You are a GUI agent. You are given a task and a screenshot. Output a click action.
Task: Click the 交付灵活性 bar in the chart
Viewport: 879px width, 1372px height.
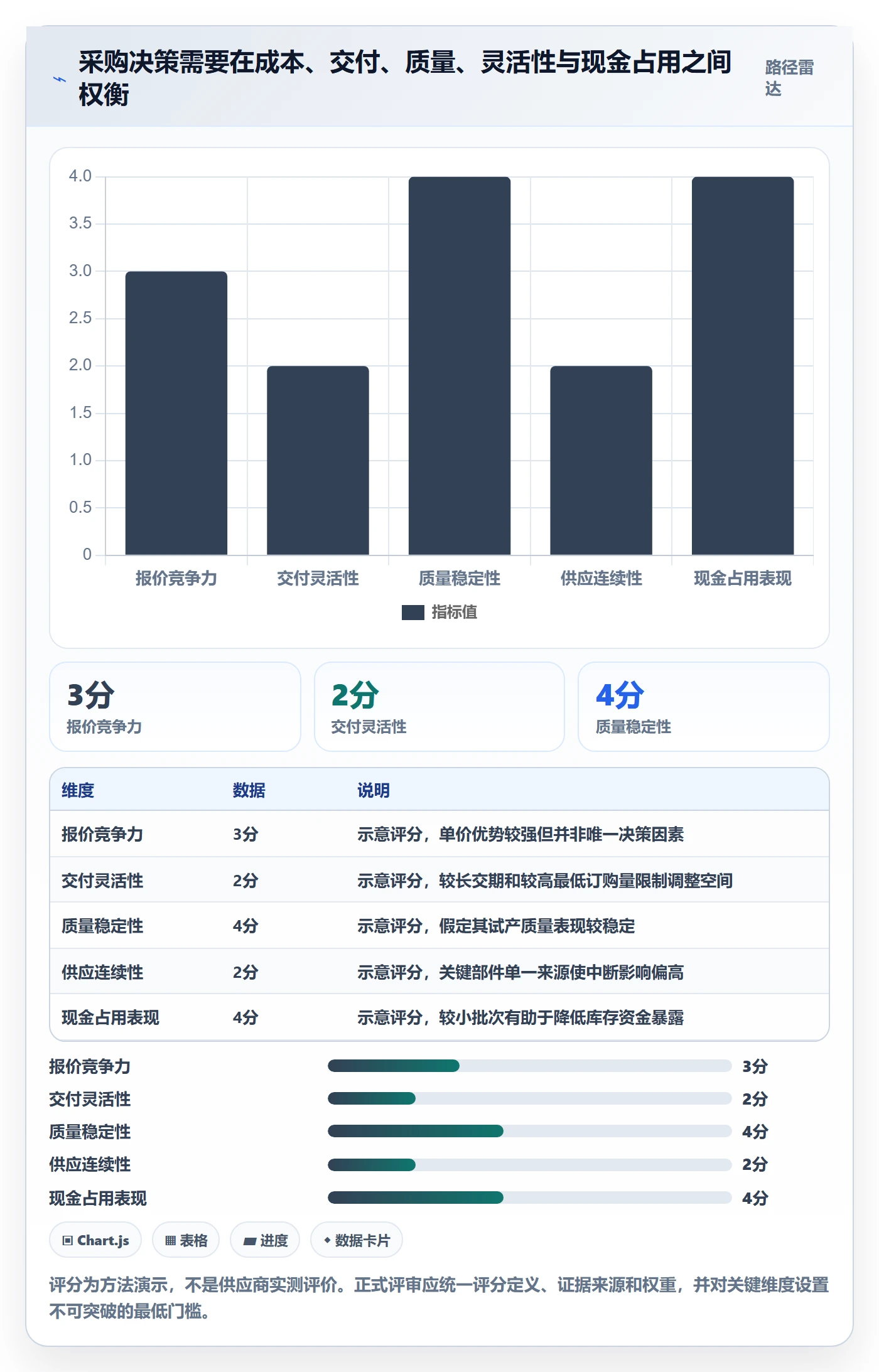[x=318, y=460]
